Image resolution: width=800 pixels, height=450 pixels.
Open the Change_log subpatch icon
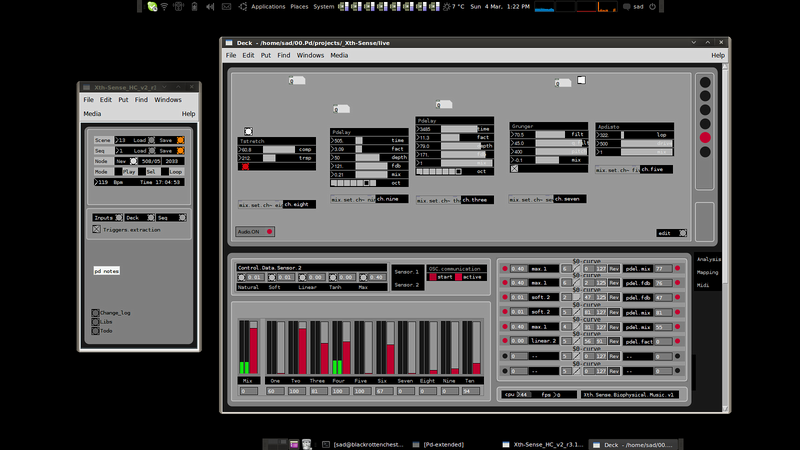[x=95, y=313]
